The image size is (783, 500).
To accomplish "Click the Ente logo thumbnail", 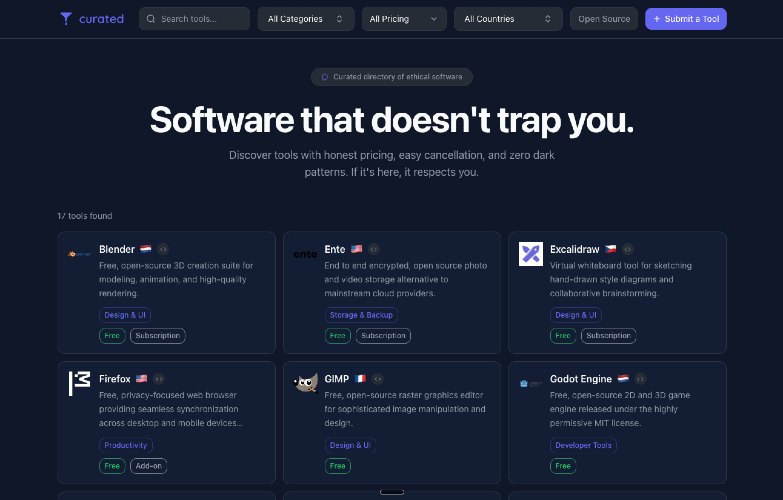I will (x=305, y=254).
